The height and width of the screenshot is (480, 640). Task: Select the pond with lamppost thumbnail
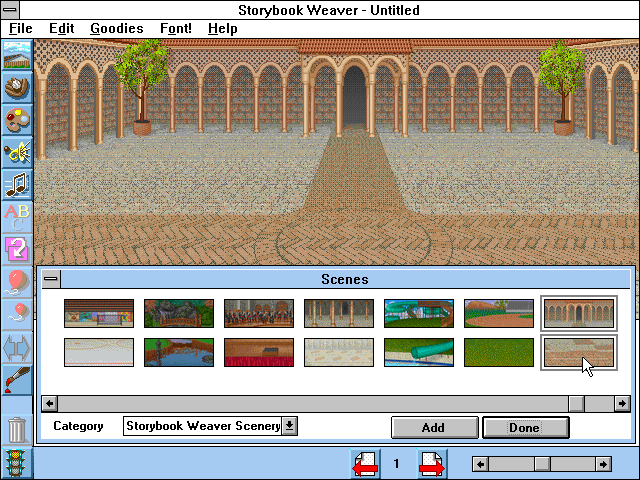pyautogui.click(x=179, y=352)
